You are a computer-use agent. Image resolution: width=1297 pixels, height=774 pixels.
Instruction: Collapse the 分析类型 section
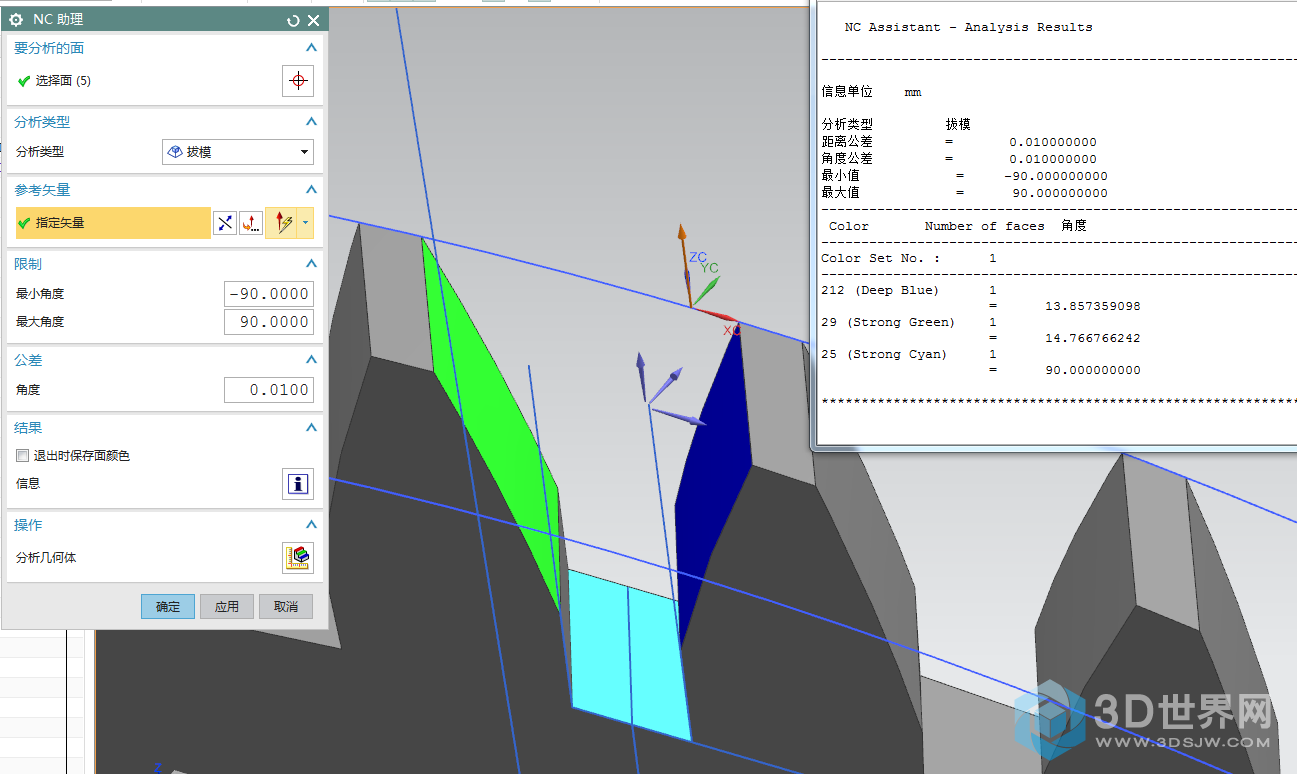(311, 122)
